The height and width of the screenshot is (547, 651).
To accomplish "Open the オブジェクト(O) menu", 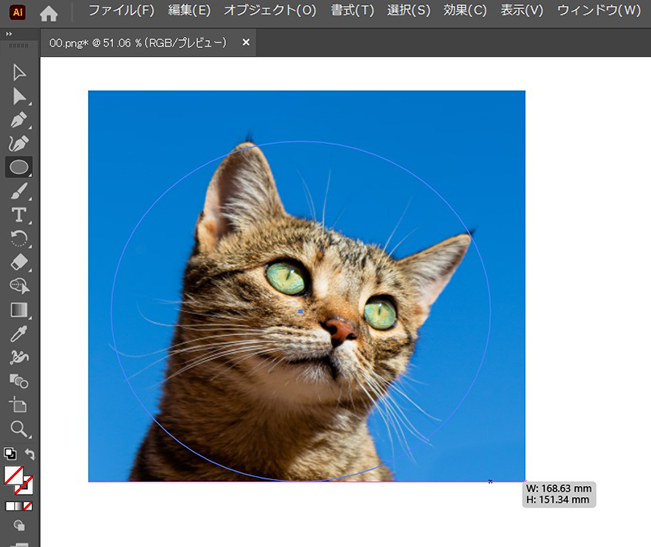I will click(x=270, y=10).
